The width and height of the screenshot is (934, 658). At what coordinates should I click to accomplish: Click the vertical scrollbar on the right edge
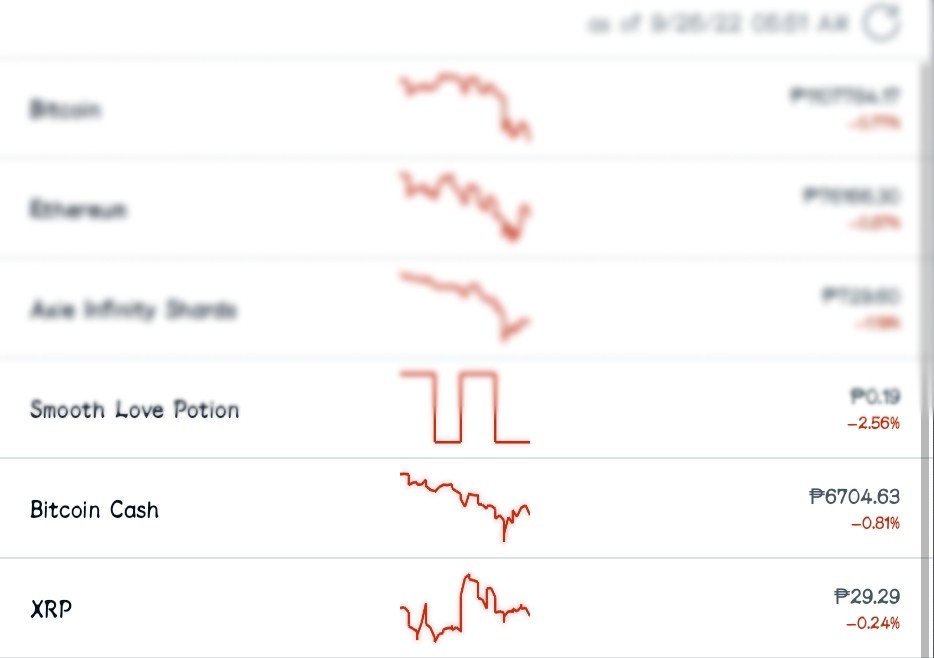926,357
